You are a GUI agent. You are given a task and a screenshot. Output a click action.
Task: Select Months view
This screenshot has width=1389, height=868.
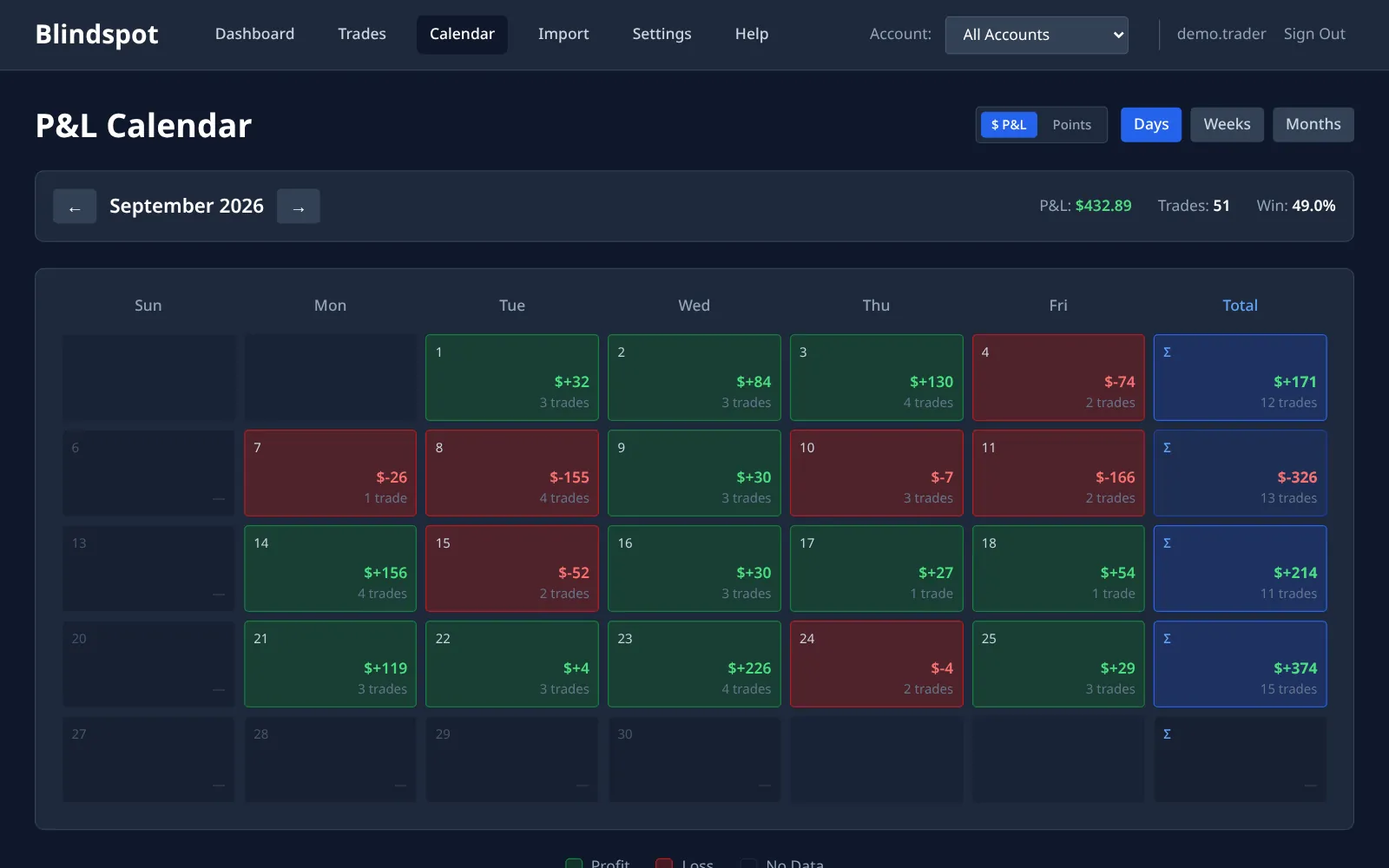[x=1313, y=125]
